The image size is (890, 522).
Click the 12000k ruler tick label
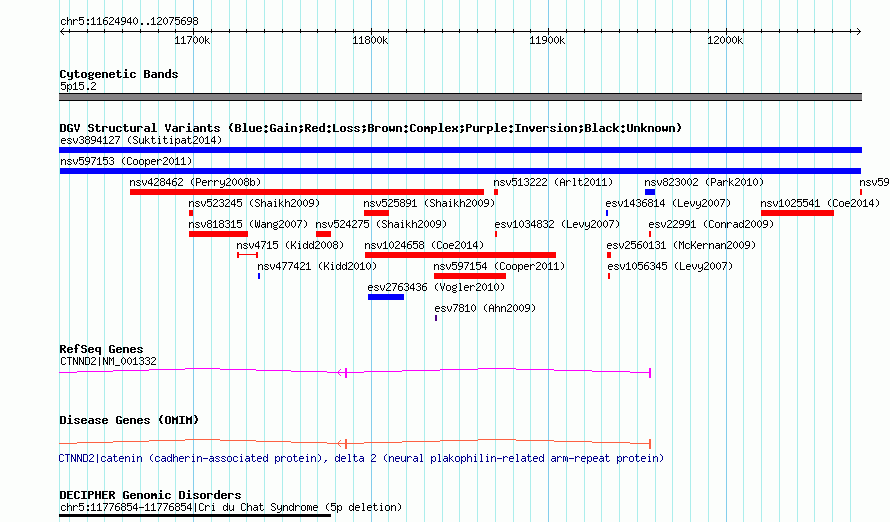point(725,40)
